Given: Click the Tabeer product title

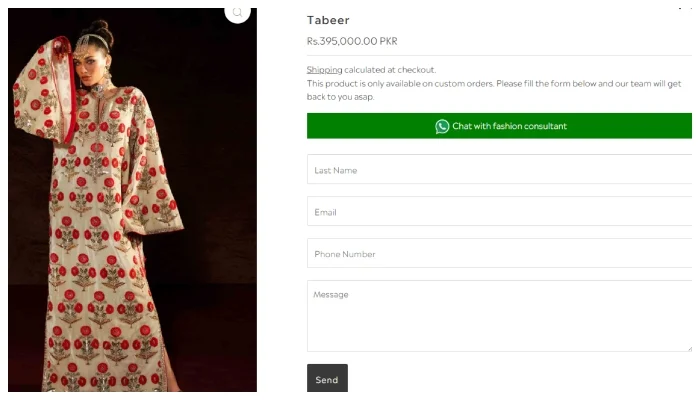Looking at the screenshot, I should pyautogui.click(x=328, y=20).
